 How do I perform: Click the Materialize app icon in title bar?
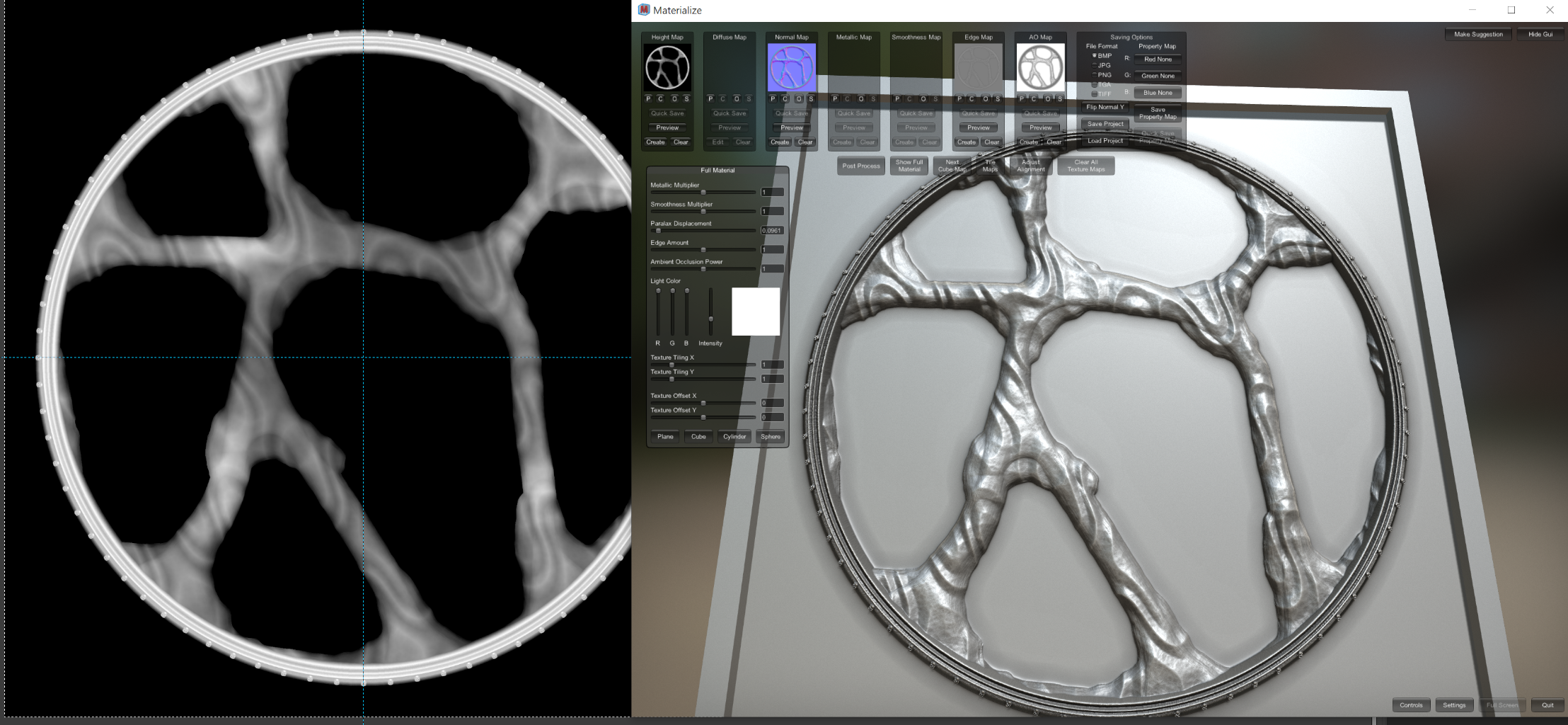click(x=644, y=10)
